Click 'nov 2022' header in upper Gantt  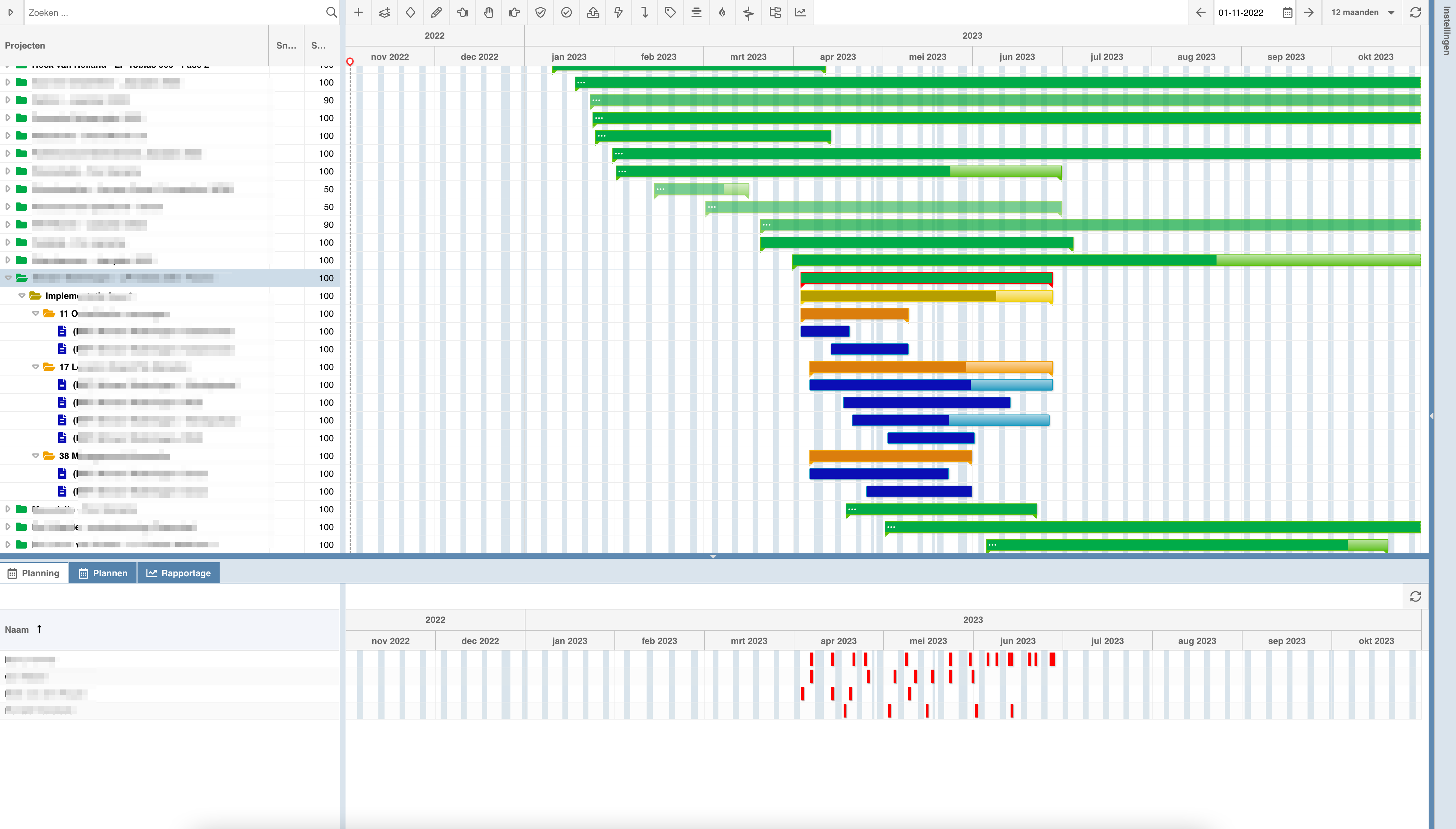click(x=389, y=56)
